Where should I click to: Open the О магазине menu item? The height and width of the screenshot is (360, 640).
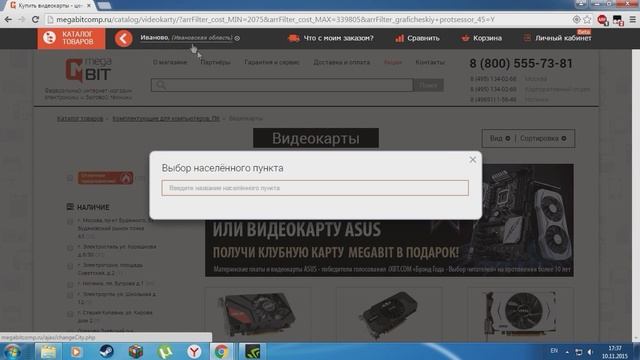click(x=170, y=62)
